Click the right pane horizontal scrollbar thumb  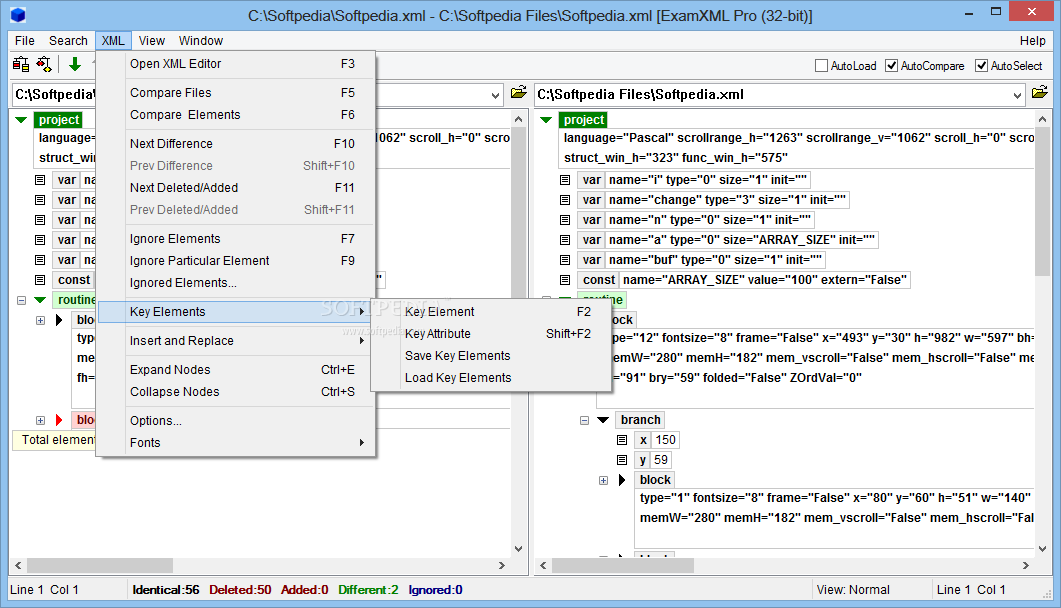click(x=623, y=565)
